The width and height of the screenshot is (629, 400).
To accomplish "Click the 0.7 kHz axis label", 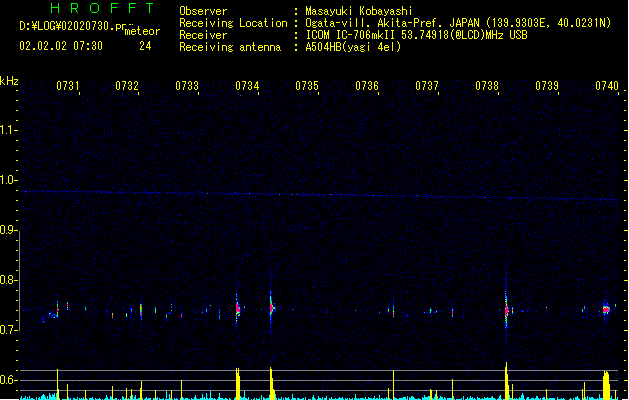I will [8, 330].
